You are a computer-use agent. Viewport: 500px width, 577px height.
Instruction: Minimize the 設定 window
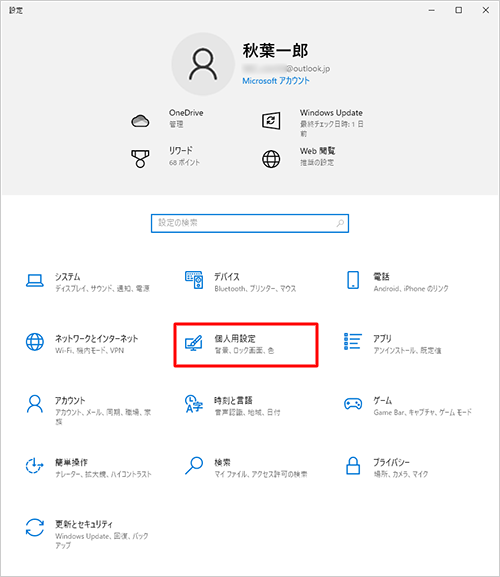coord(432,10)
